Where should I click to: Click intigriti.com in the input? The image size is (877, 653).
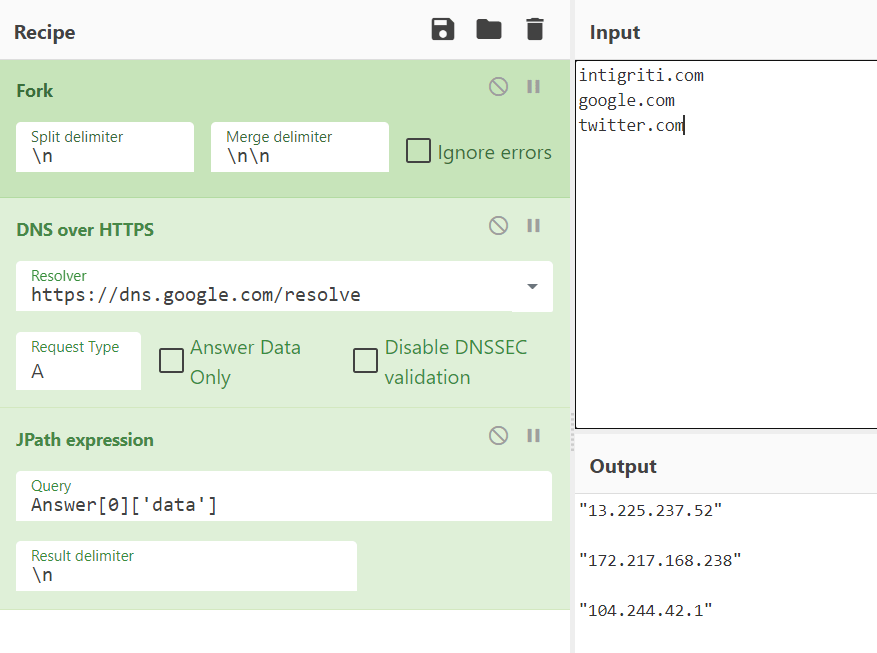point(641,75)
